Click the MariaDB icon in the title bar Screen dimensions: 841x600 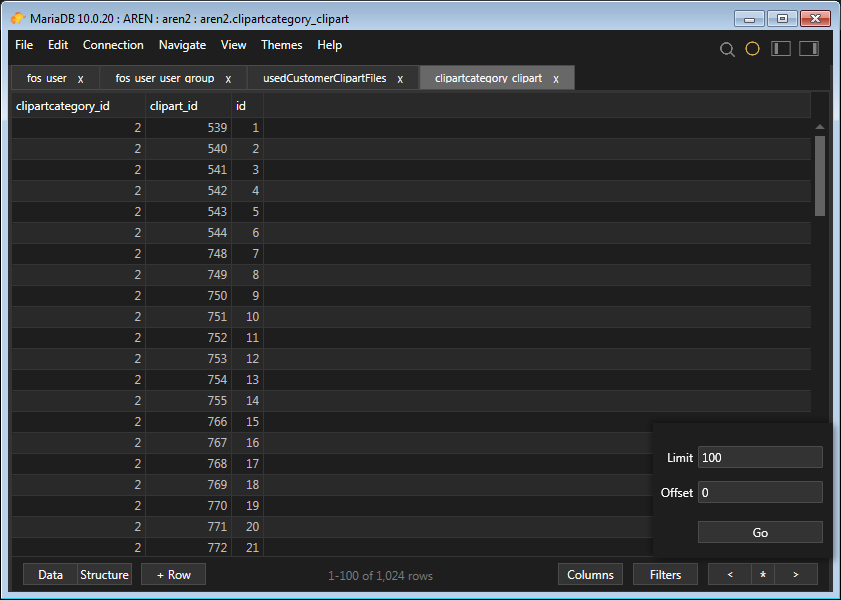(x=17, y=18)
